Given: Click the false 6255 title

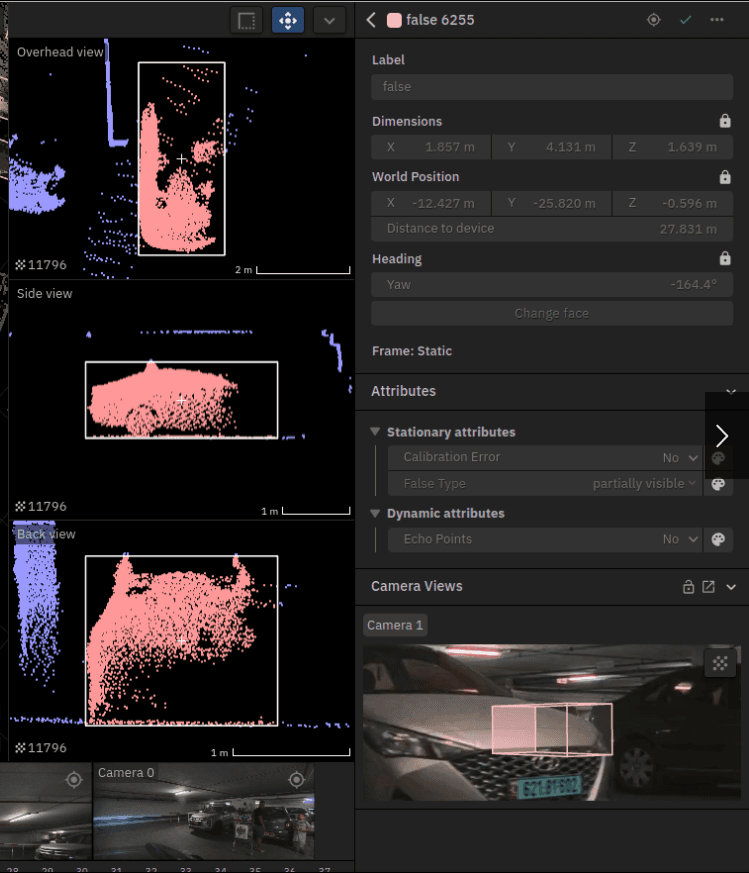Looking at the screenshot, I should [x=440, y=20].
